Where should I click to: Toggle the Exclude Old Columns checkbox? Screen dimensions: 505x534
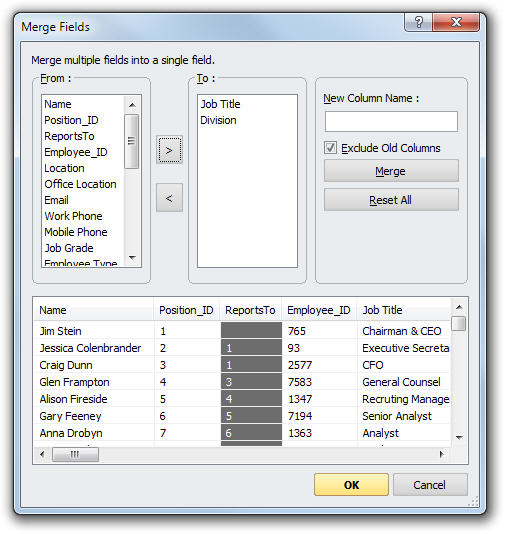click(x=330, y=148)
